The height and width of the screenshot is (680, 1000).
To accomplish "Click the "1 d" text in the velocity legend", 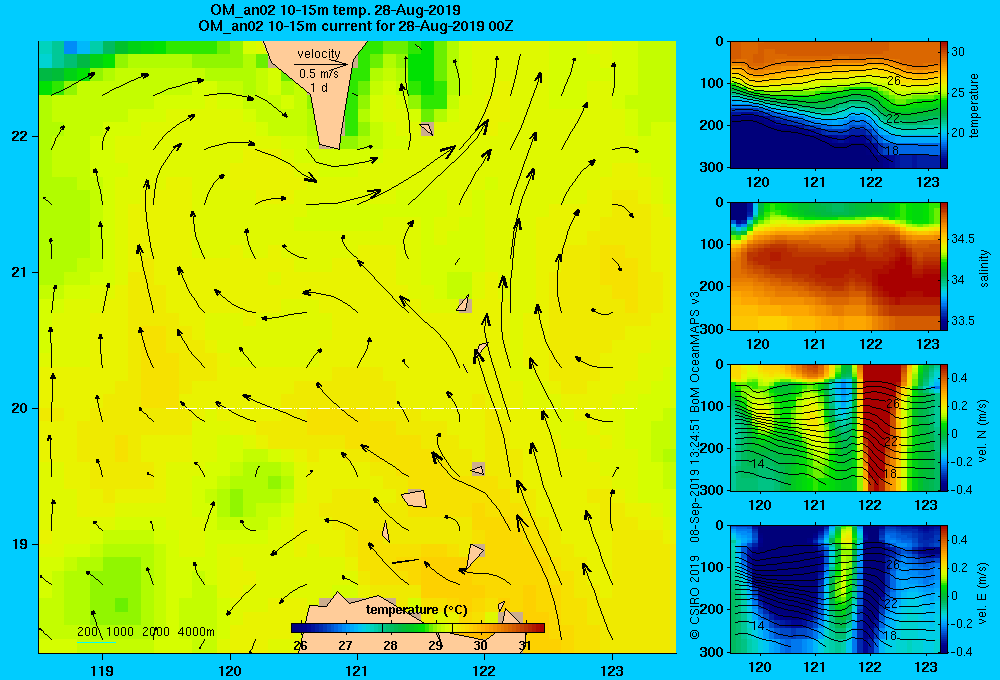I will (319, 87).
